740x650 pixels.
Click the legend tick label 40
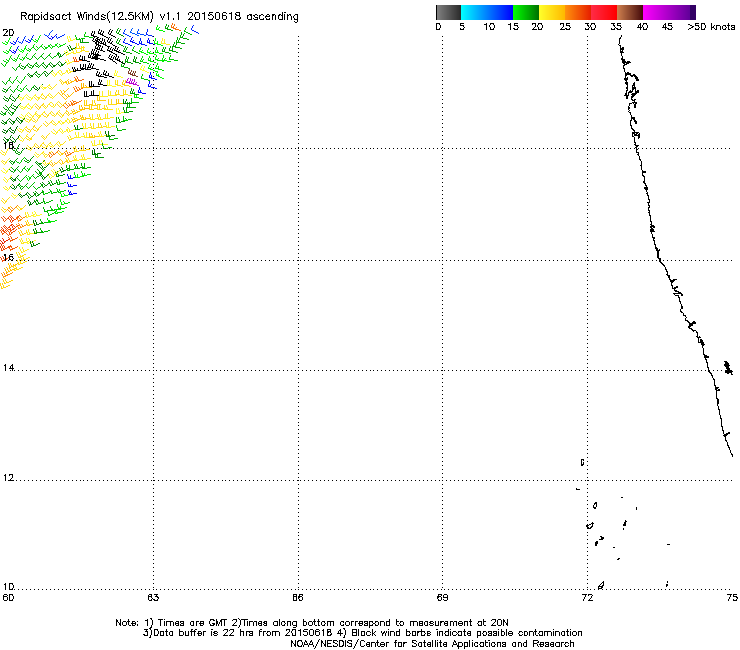tap(642, 27)
